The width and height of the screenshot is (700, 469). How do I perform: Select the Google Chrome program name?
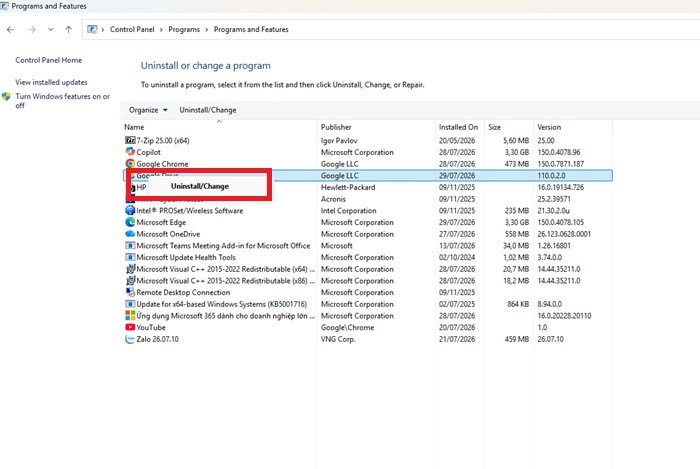click(x=162, y=164)
